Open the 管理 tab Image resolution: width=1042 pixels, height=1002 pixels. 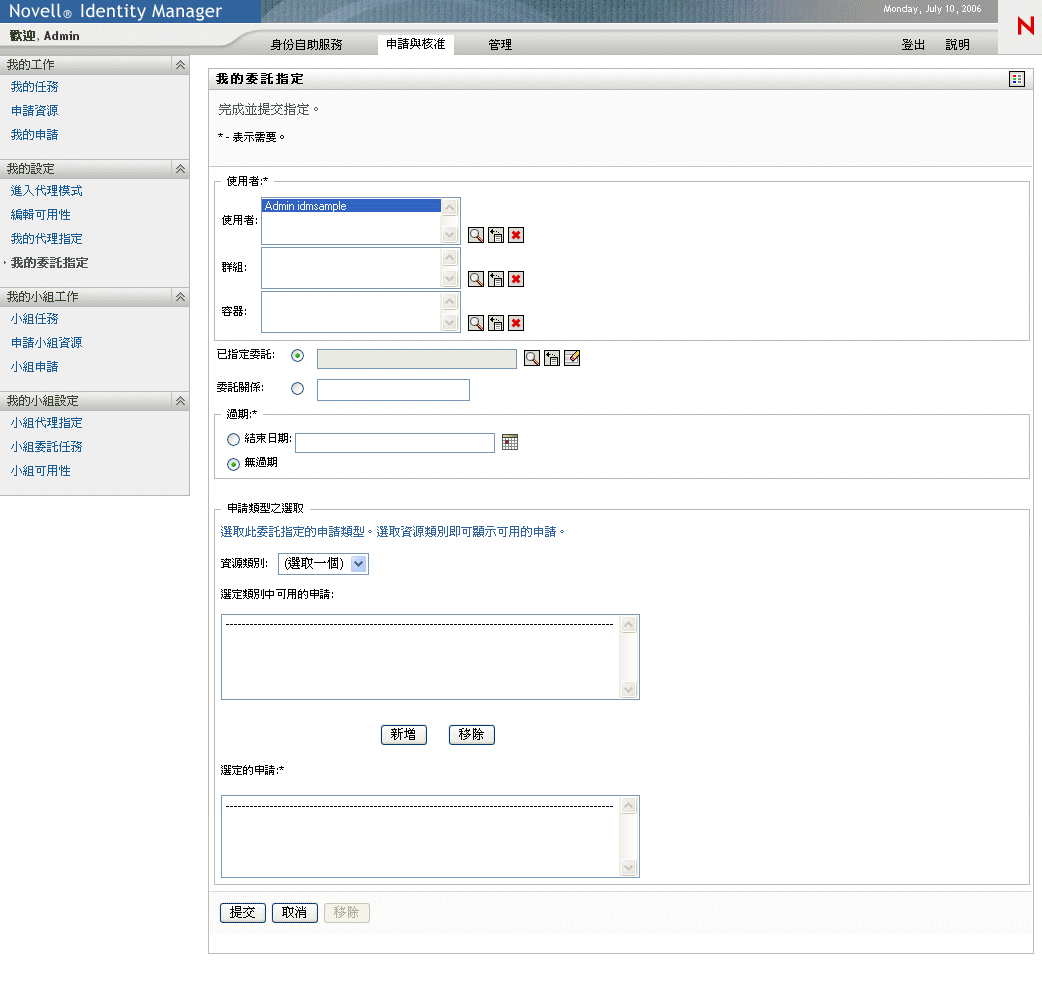pos(500,45)
